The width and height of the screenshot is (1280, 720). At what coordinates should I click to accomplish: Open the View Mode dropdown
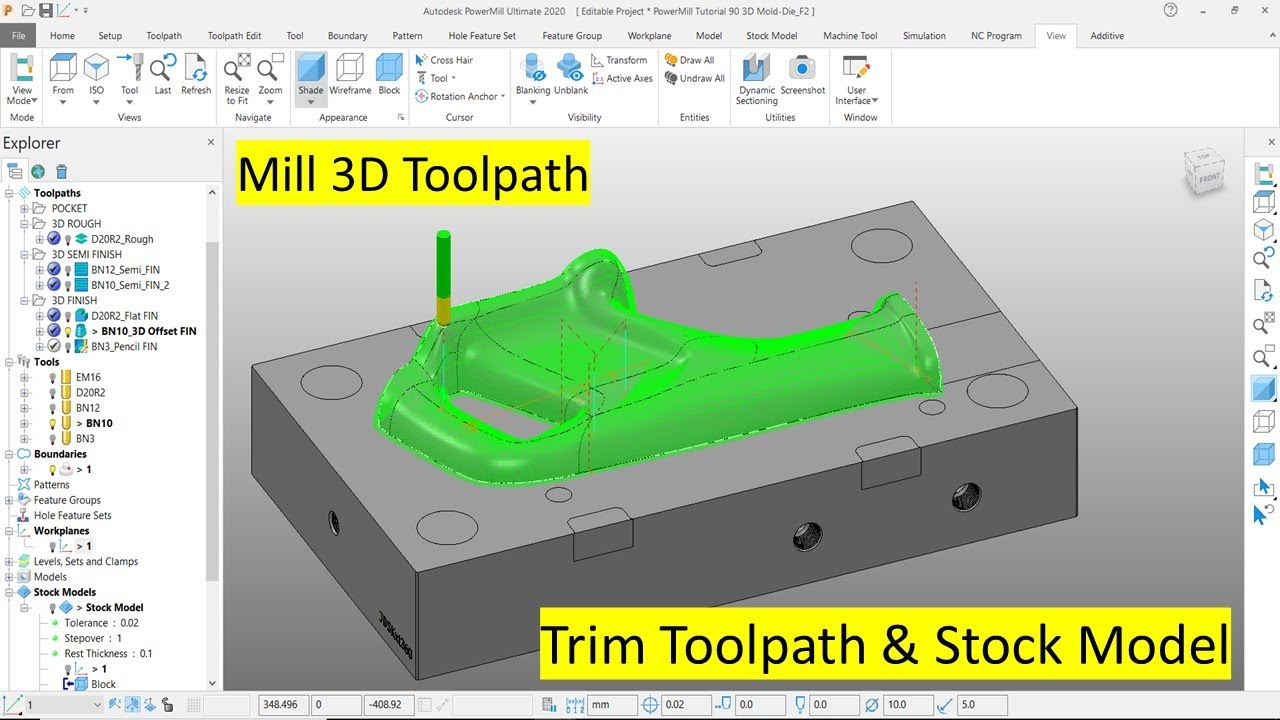point(22,80)
